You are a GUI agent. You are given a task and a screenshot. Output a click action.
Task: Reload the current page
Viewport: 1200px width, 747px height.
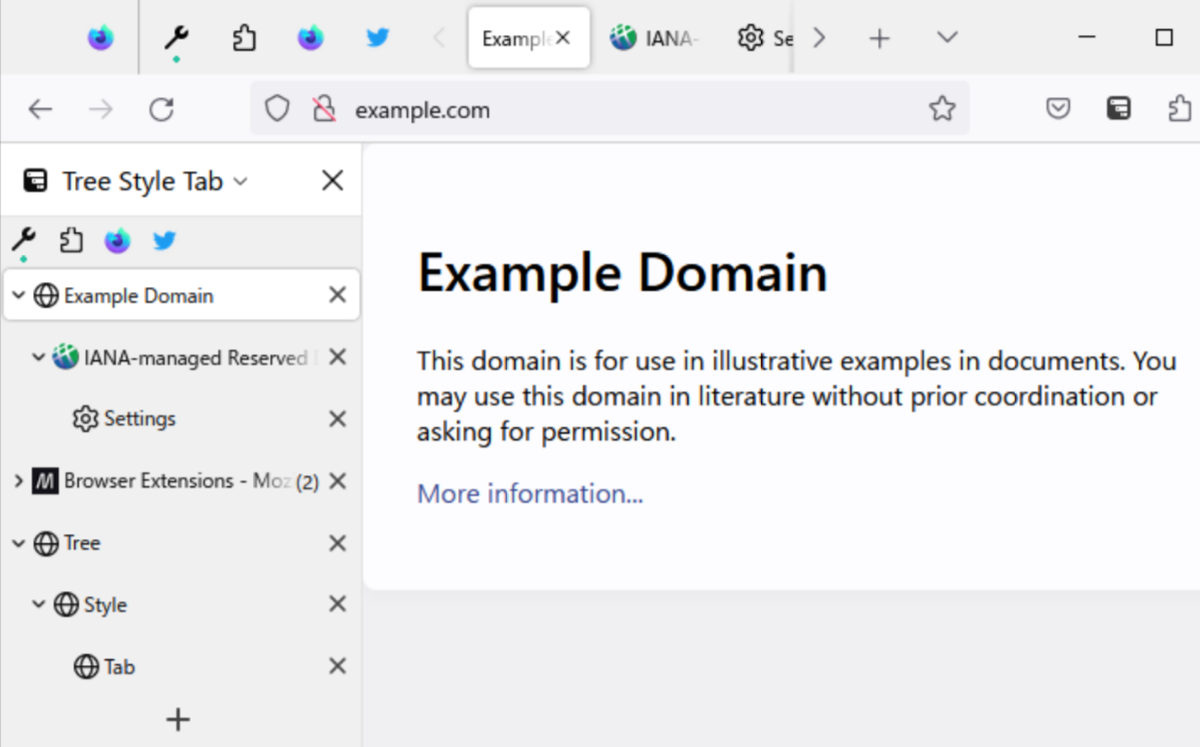(162, 109)
